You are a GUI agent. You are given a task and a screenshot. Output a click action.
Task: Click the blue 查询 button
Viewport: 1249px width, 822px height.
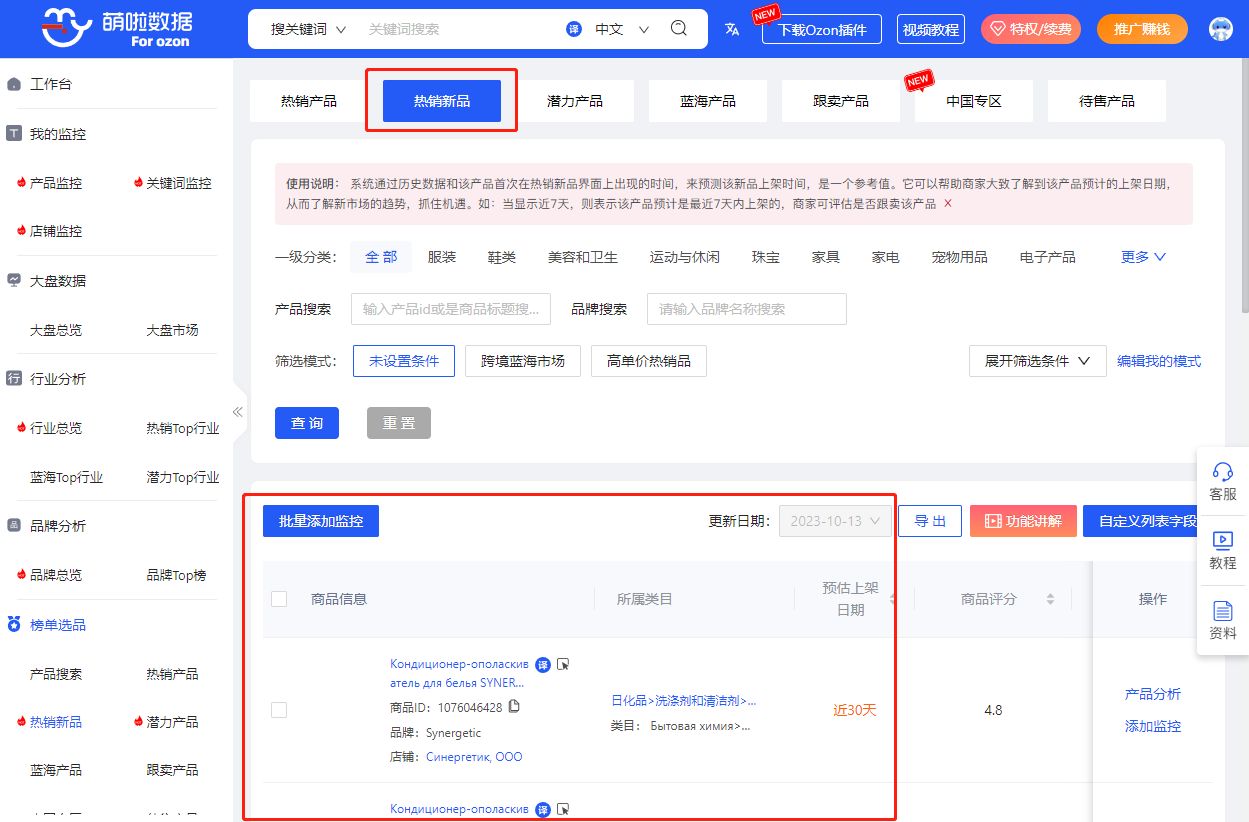coord(307,423)
